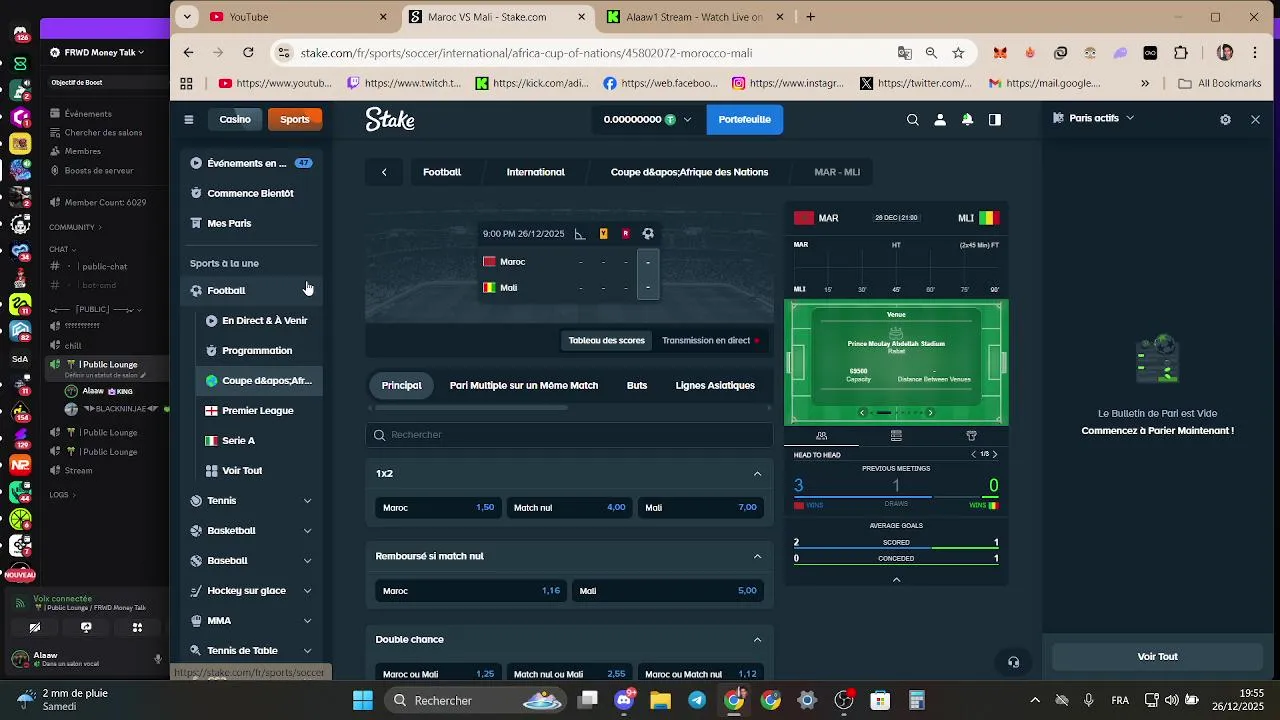Next slide arrow on pitch widget
Screen dimensions: 1280x720
930,413
